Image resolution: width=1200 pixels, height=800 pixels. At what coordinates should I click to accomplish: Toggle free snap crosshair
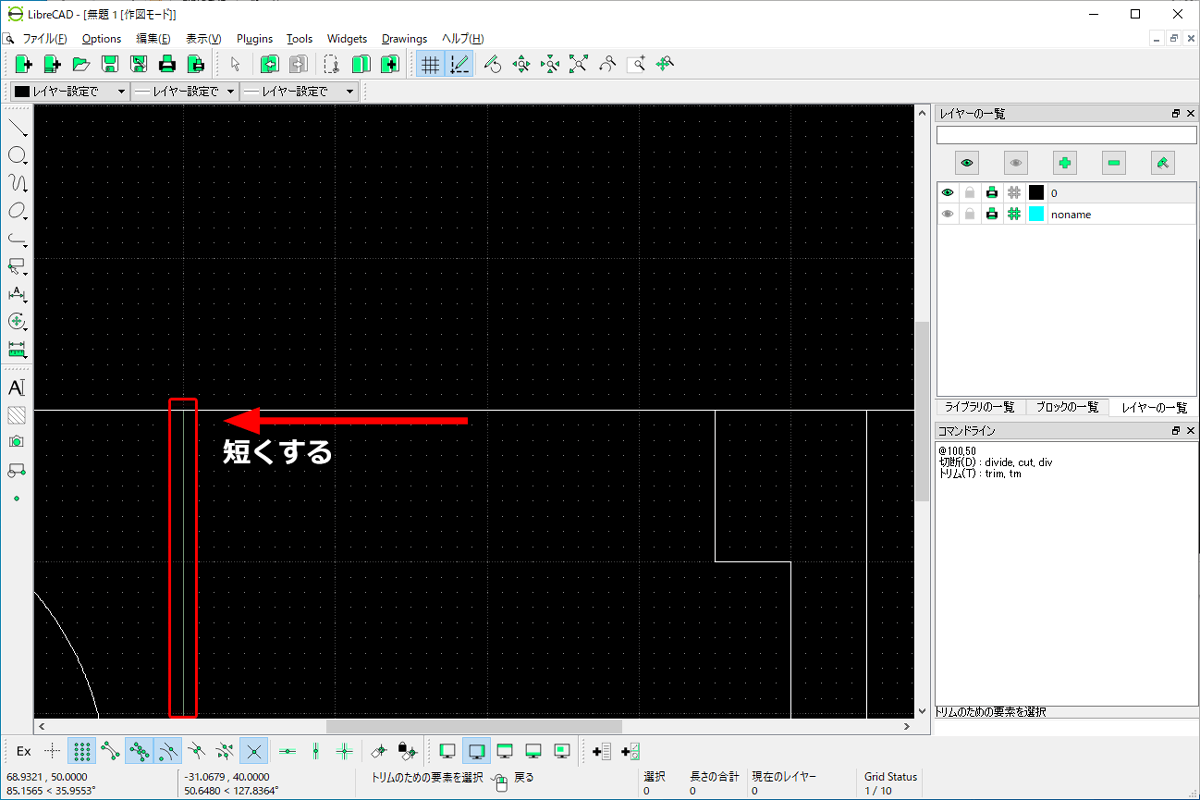coord(53,750)
